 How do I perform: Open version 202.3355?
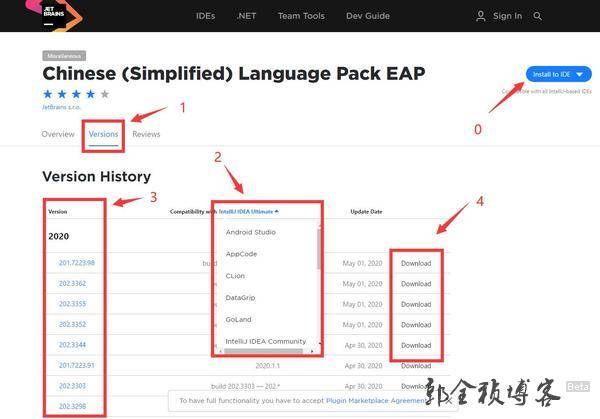pos(72,304)
